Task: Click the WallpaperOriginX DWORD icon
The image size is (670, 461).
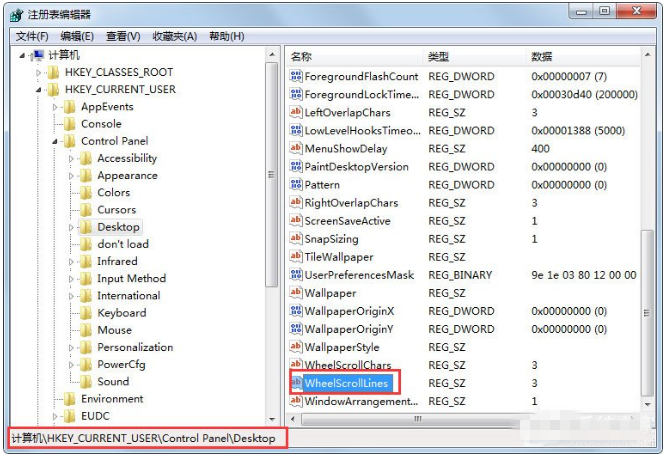Action: pos(296,311)
